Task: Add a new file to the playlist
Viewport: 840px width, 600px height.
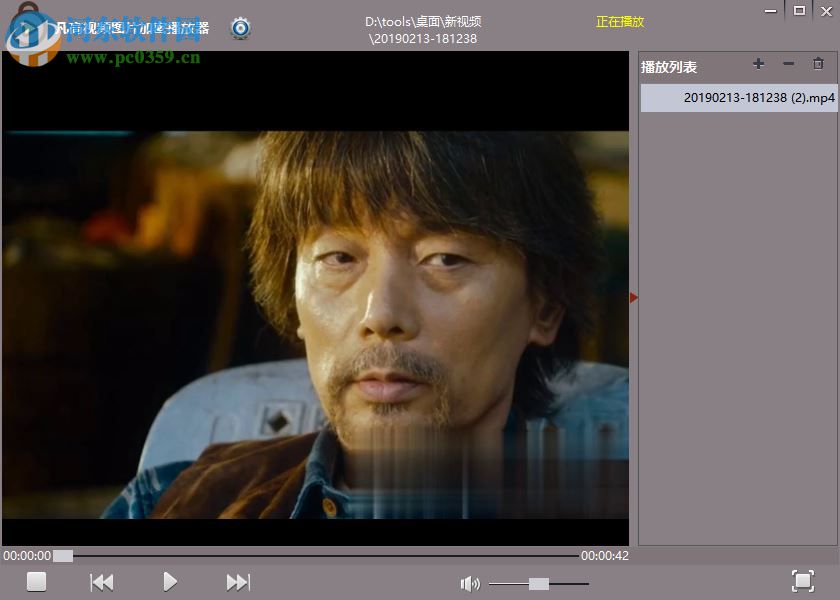Action: [x=758, y=64]
